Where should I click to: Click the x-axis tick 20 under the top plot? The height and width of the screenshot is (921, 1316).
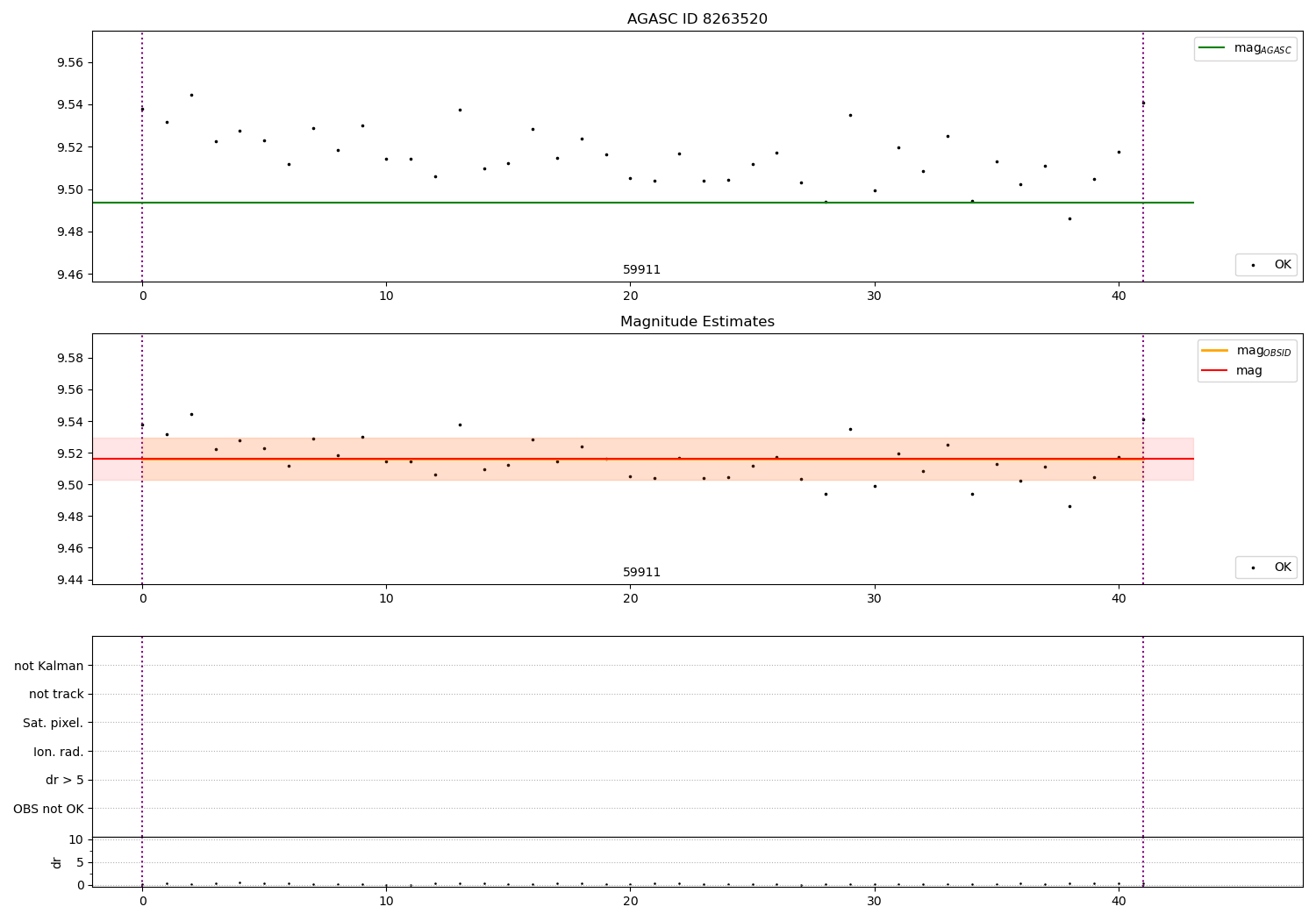[630, 296]
